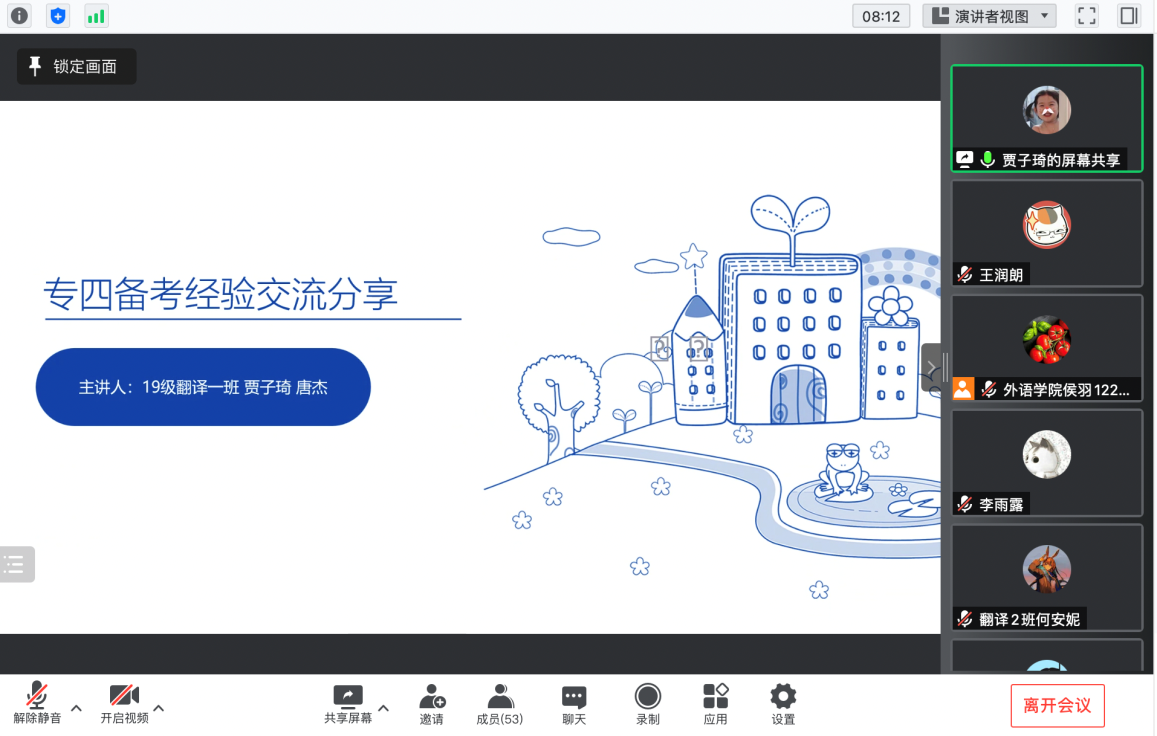Open the 成员(53) members list
Image resolution: width=1157 pixels, height=736 pixels.
[x=500, y=703]
